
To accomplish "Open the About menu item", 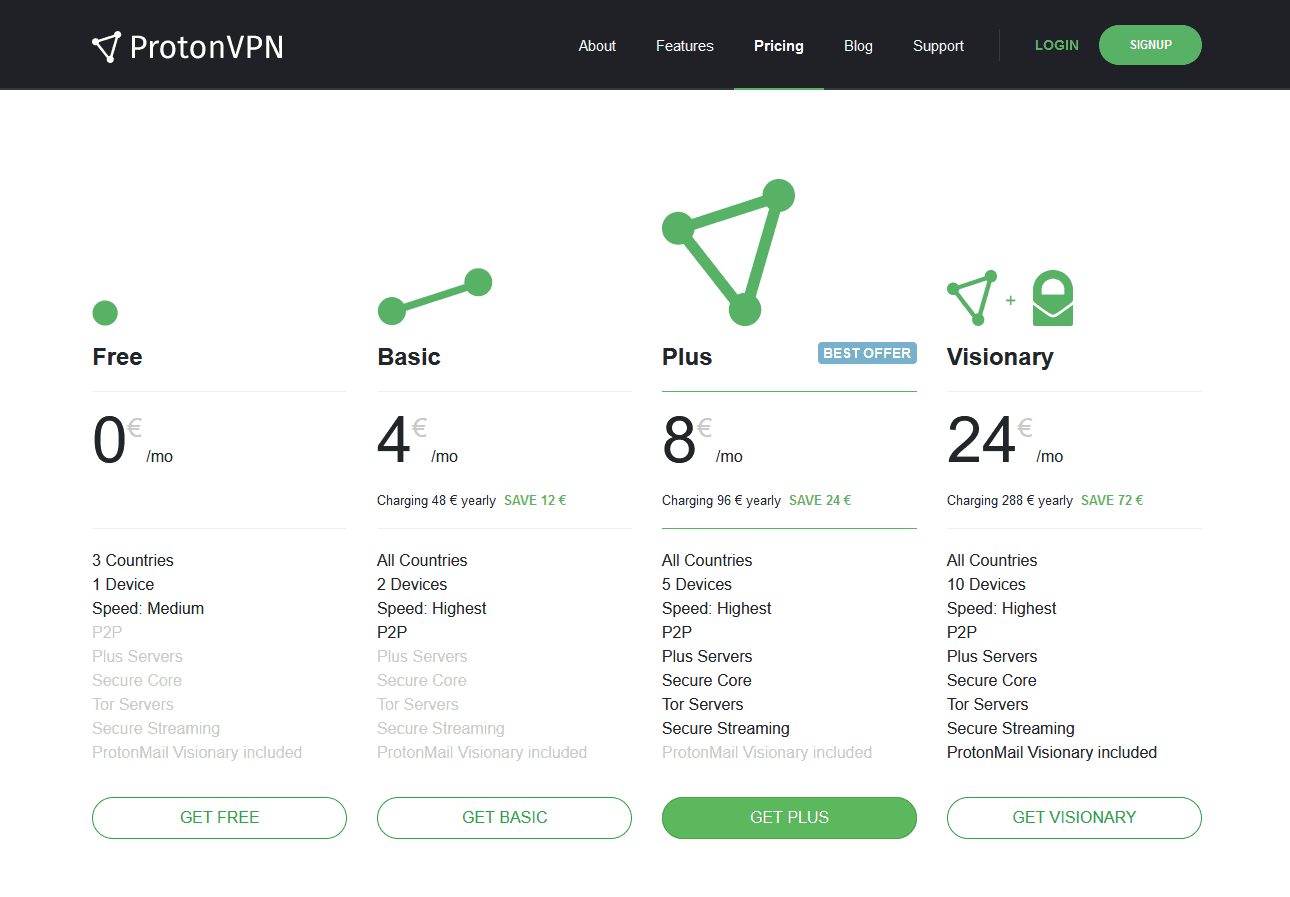I will [597, 46].
